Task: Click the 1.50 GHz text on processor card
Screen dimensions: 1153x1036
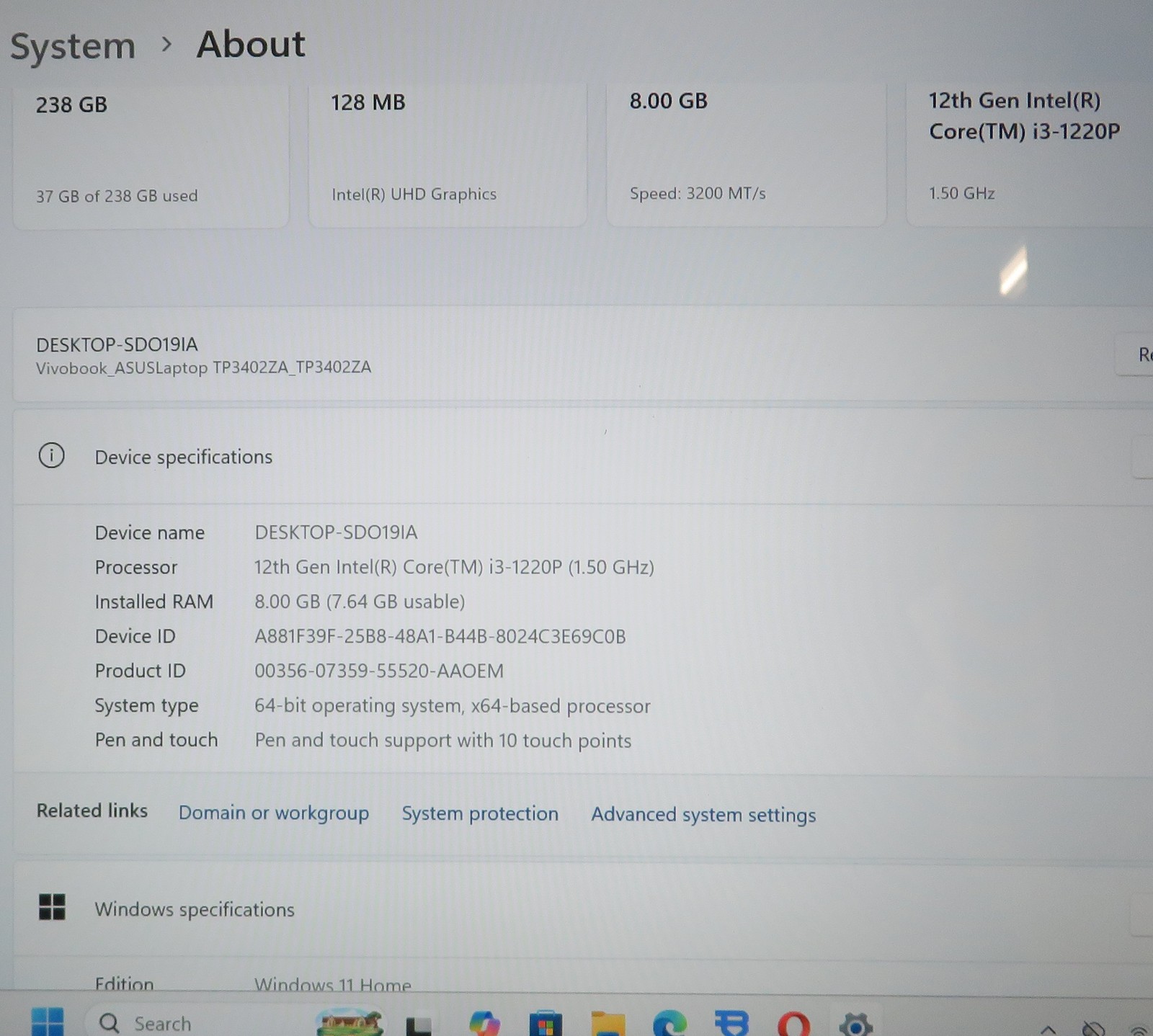Action: (x=962, y=193)
